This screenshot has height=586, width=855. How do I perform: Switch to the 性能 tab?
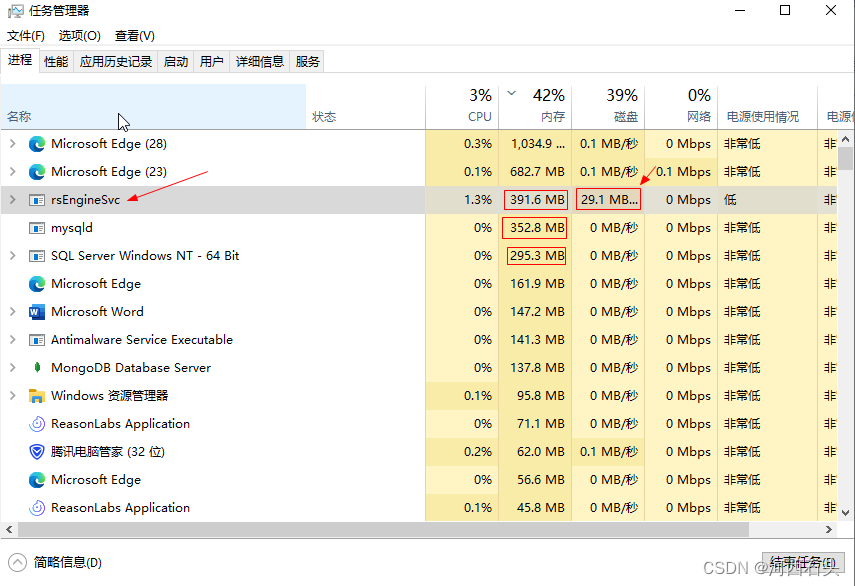pos(56,62)
